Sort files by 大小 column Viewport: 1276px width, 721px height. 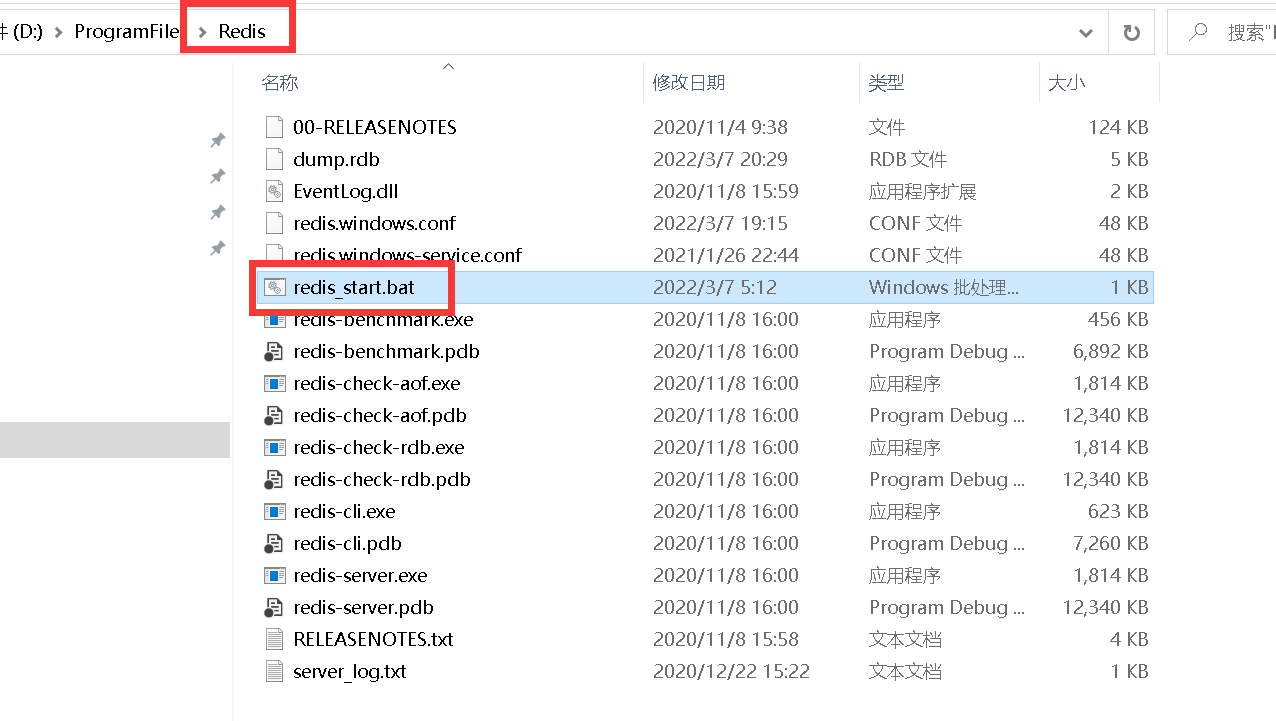tap(1066, 82)
